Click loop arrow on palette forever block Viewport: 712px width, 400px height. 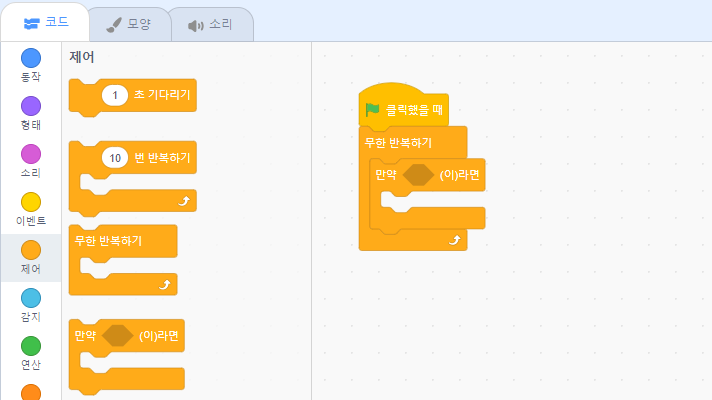pos(164,285)
